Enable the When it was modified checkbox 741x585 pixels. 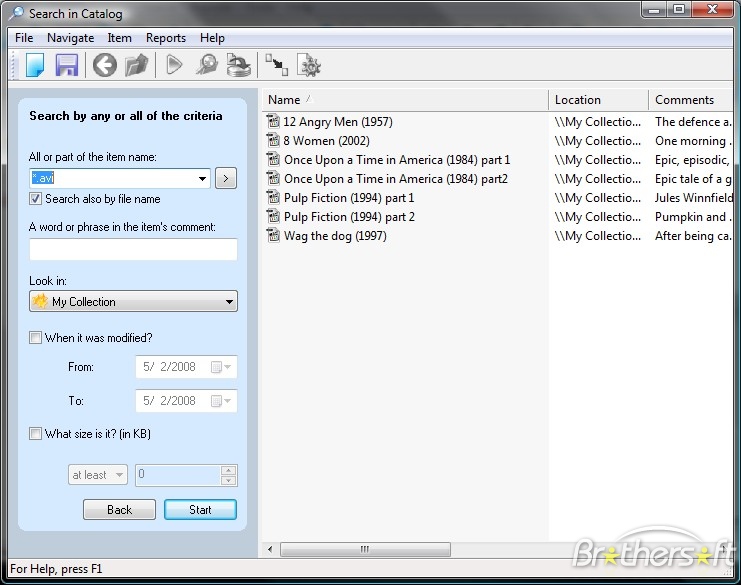36,338
